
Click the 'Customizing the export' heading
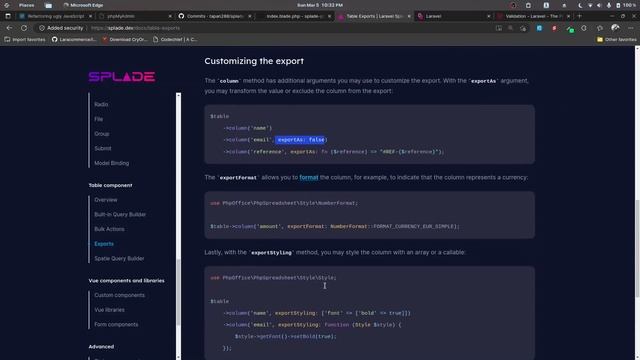(254, 61)
